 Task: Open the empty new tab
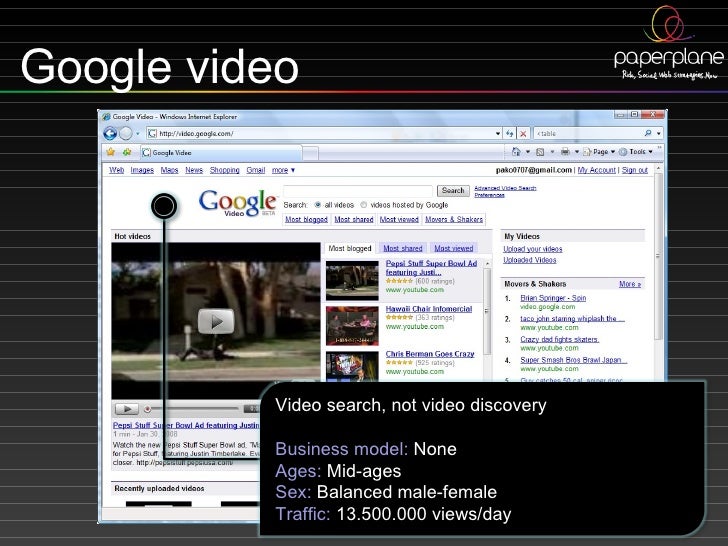(x=311, y=153)
